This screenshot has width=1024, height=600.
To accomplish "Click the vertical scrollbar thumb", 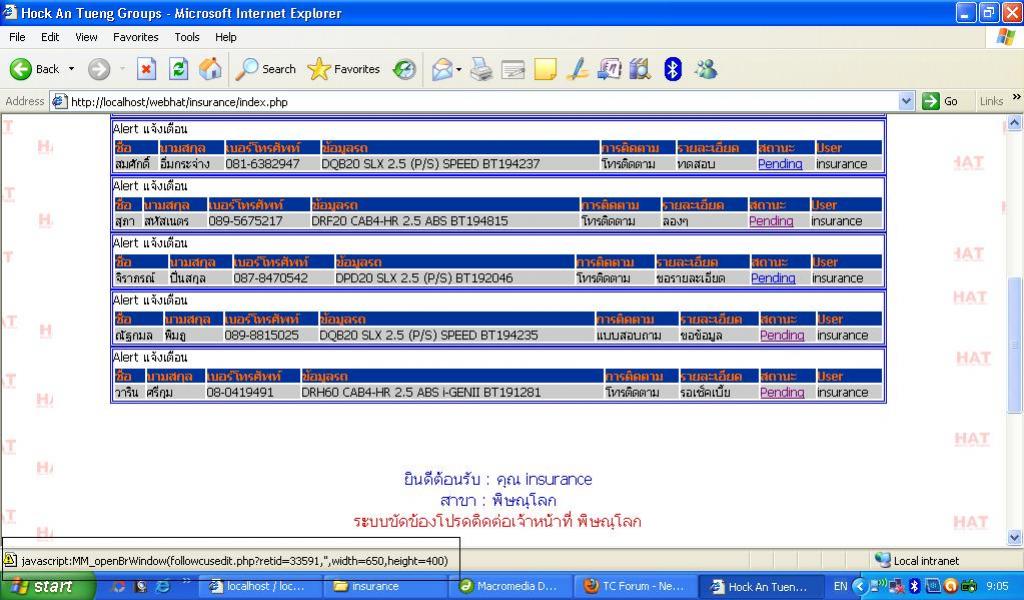I will pyautogui.click(x=1014, y=345).
